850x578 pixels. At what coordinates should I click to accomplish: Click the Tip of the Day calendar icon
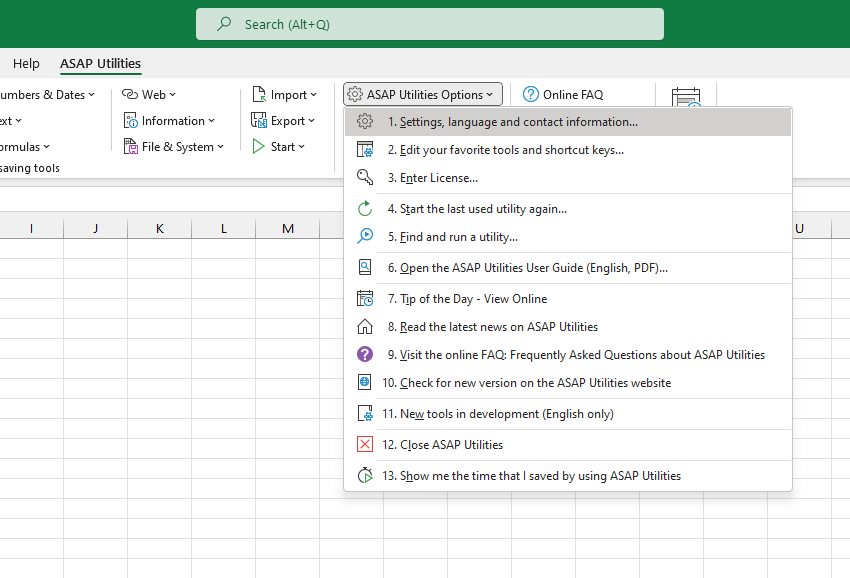365,298
